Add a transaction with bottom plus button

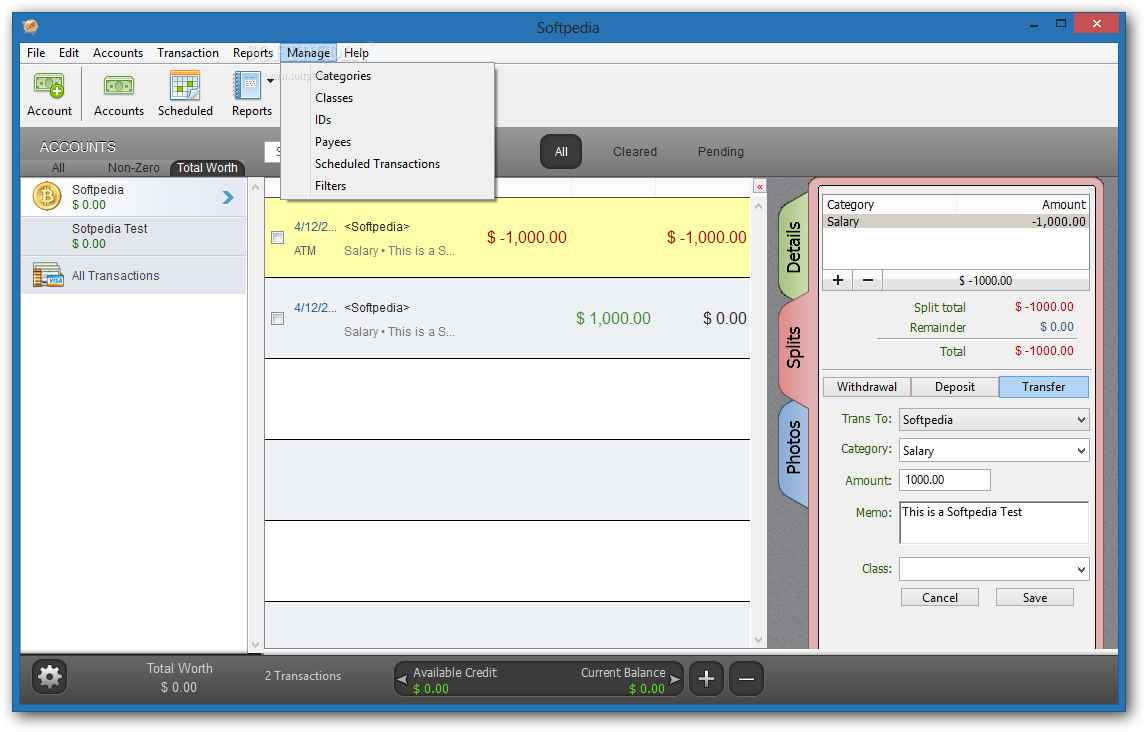[706, 679]
